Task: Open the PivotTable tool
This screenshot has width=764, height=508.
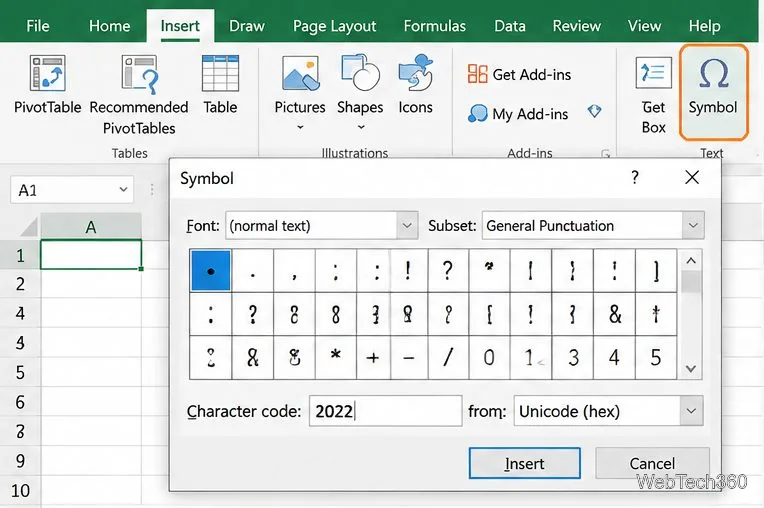Action: click(x=47, y=85)
